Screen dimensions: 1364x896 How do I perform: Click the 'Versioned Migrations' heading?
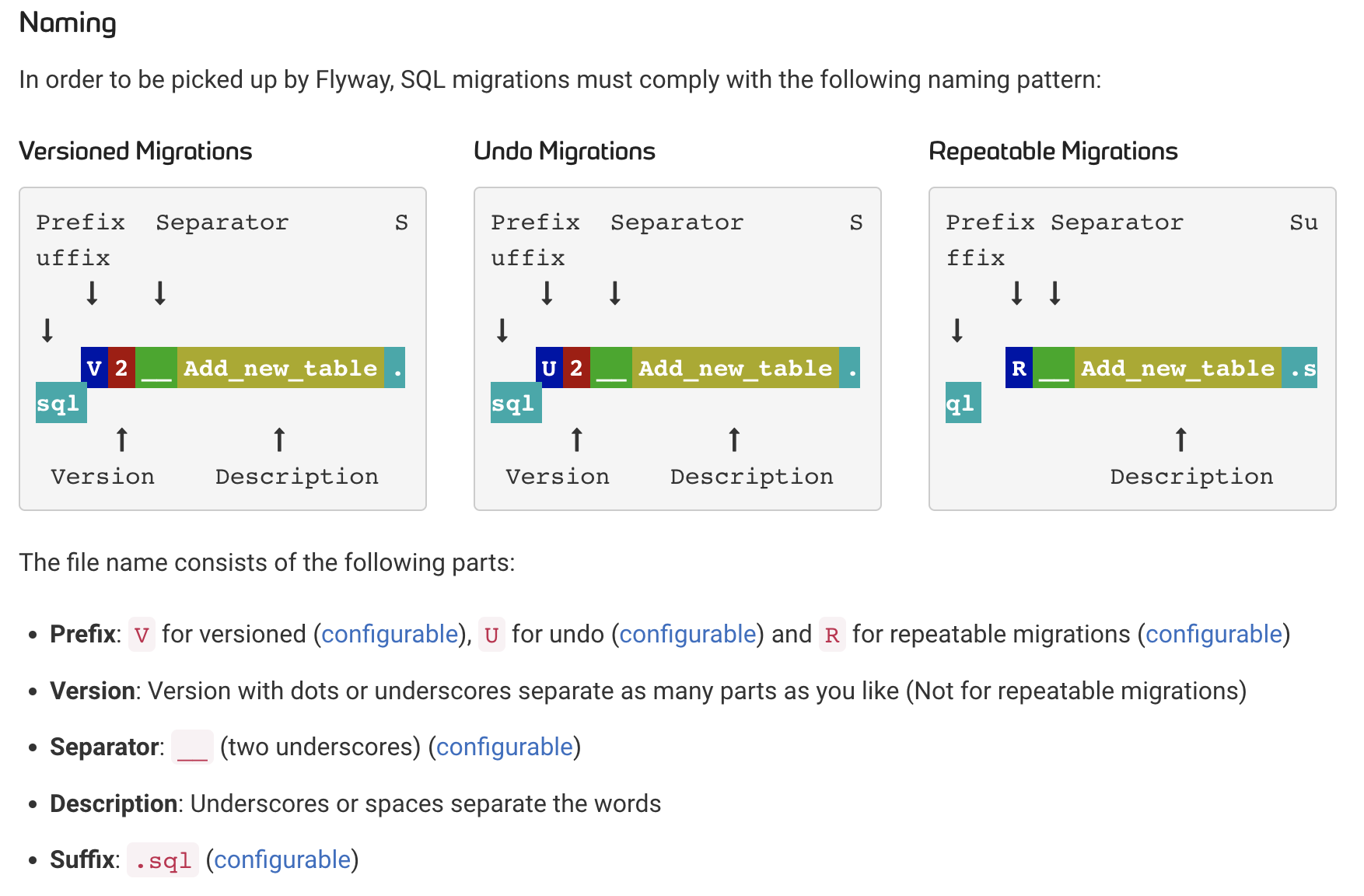pos(135,151)
